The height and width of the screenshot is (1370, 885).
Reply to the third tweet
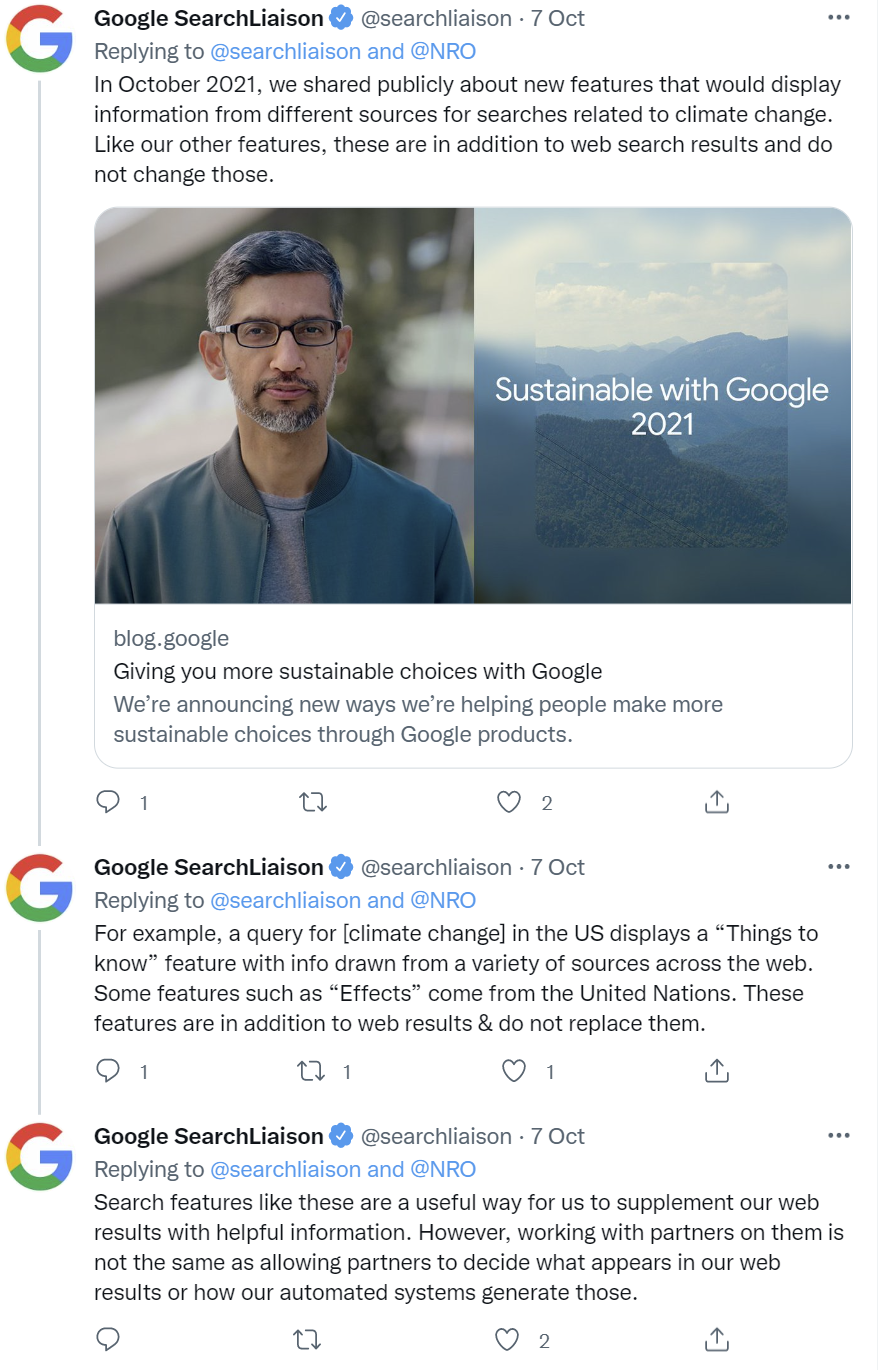pos(108,1339)
